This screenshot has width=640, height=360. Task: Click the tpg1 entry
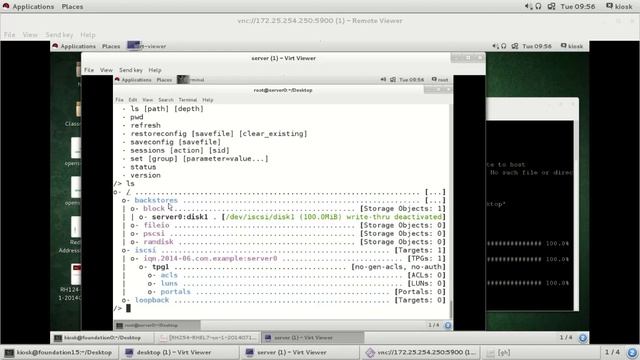click(160, 267)
